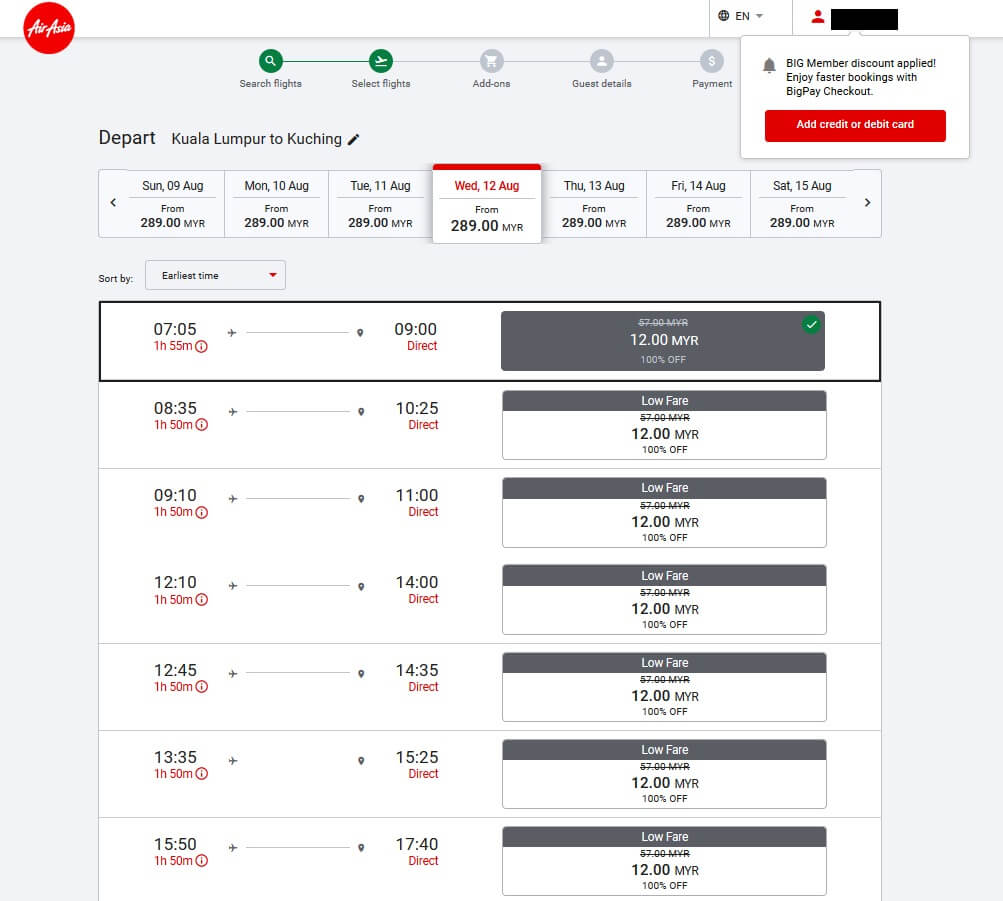Click the Guest details step label
This screenshot has width=1003, height=901.
(x=601, y=84)
